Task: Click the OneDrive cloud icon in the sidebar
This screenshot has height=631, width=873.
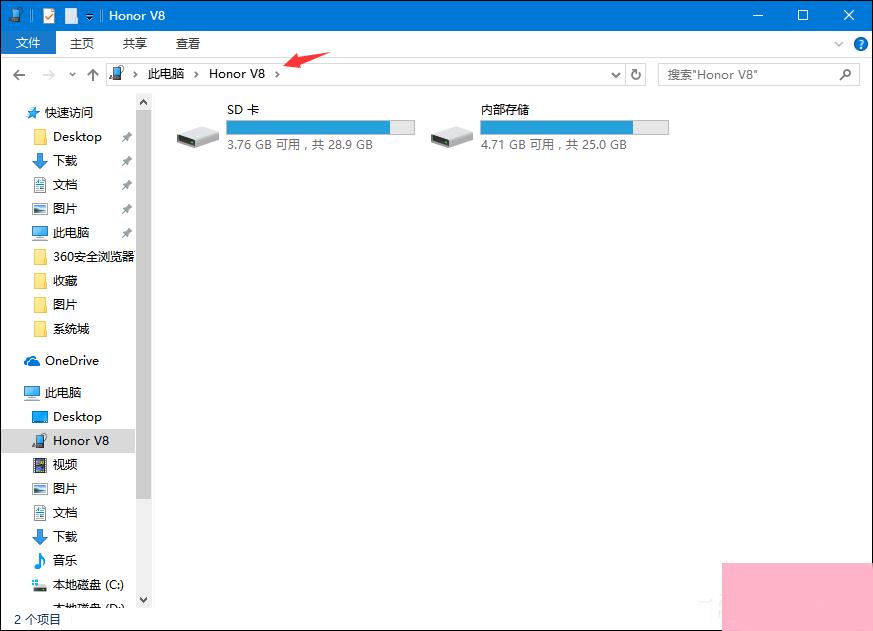Action: point(32,361)
